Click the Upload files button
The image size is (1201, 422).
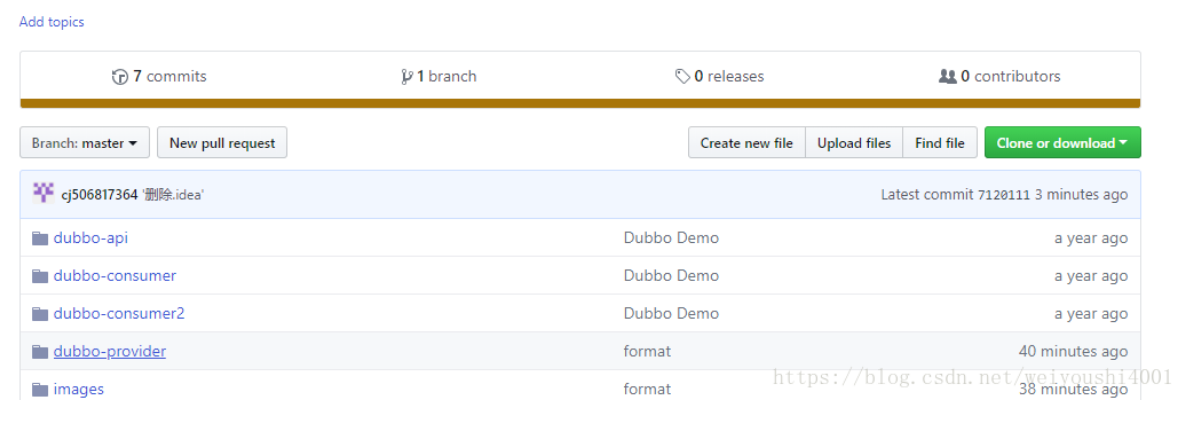click(854, 143)
